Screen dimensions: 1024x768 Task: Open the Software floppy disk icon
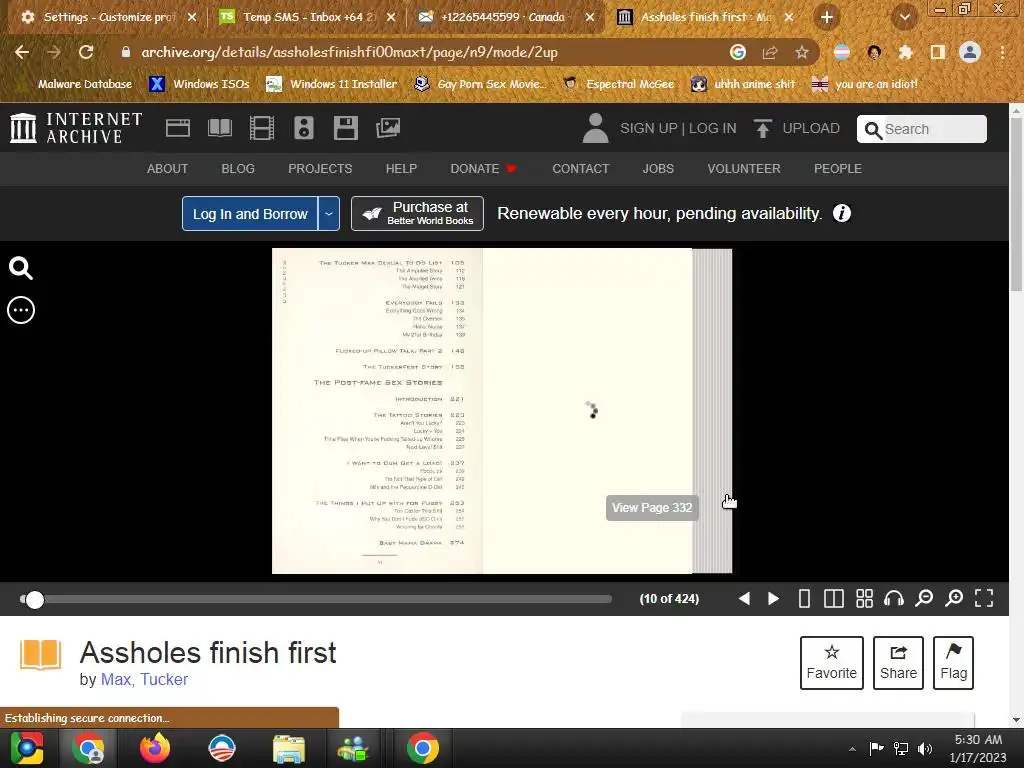pyautogui.click(x=345, y=128)
